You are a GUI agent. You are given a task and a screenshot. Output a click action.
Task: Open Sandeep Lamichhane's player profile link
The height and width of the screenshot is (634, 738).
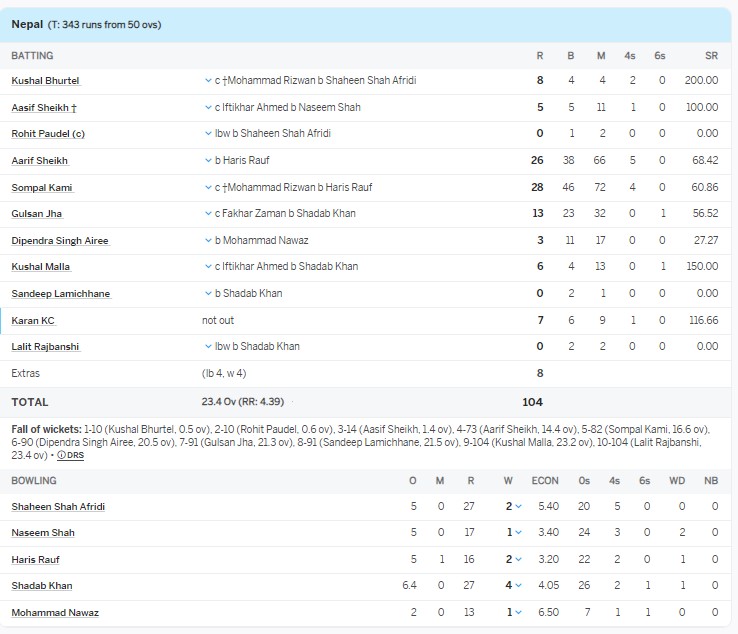(60, 293)
